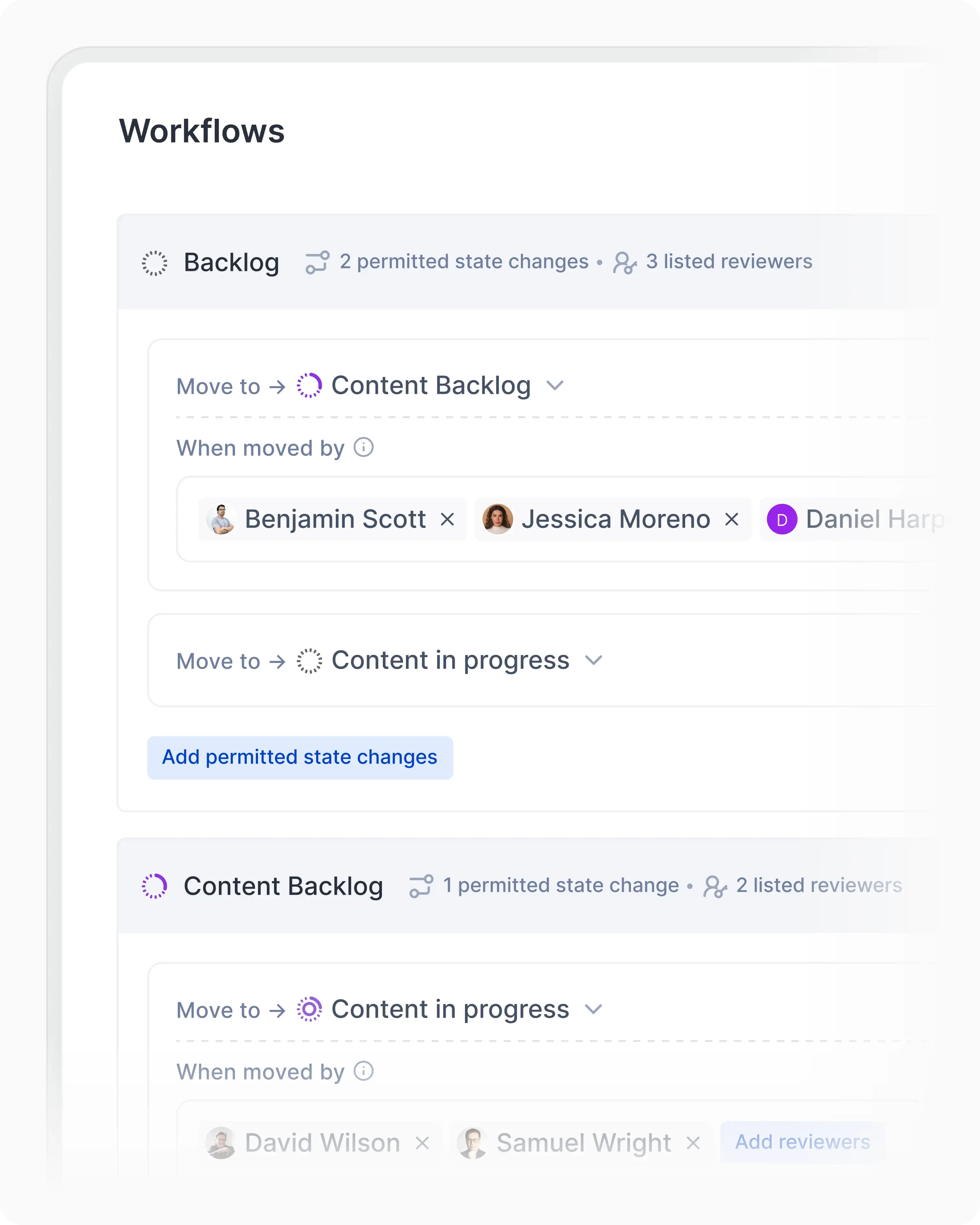Select the Content Backlog section header
This screenshot has width=980, height=1225.
(x=283, y=885)
